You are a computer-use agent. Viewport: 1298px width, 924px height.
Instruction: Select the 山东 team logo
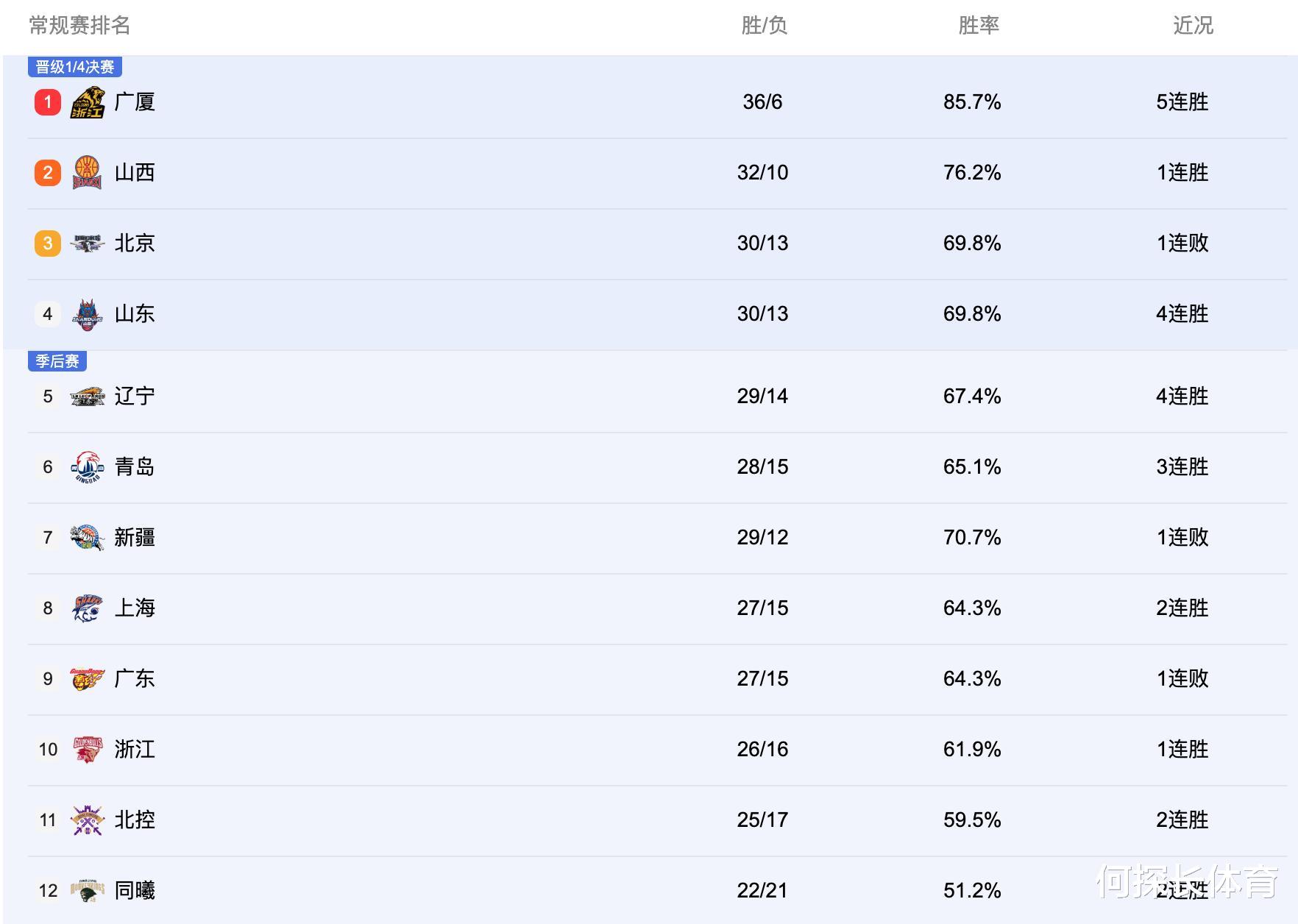88,314
